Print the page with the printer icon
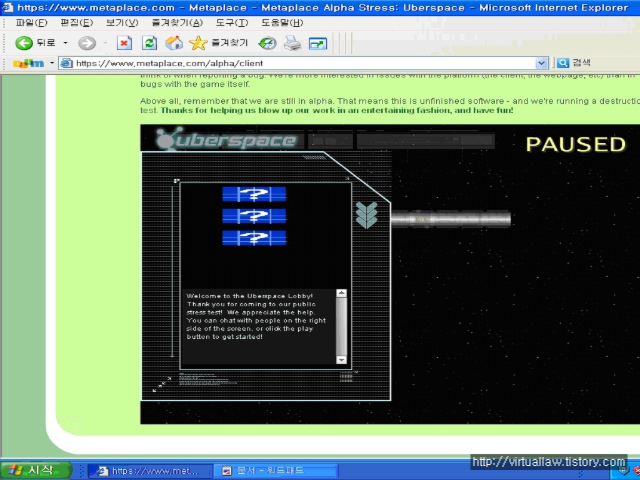Screen dimensions: 640x480 pyautogui.click(x=292, y=43)
